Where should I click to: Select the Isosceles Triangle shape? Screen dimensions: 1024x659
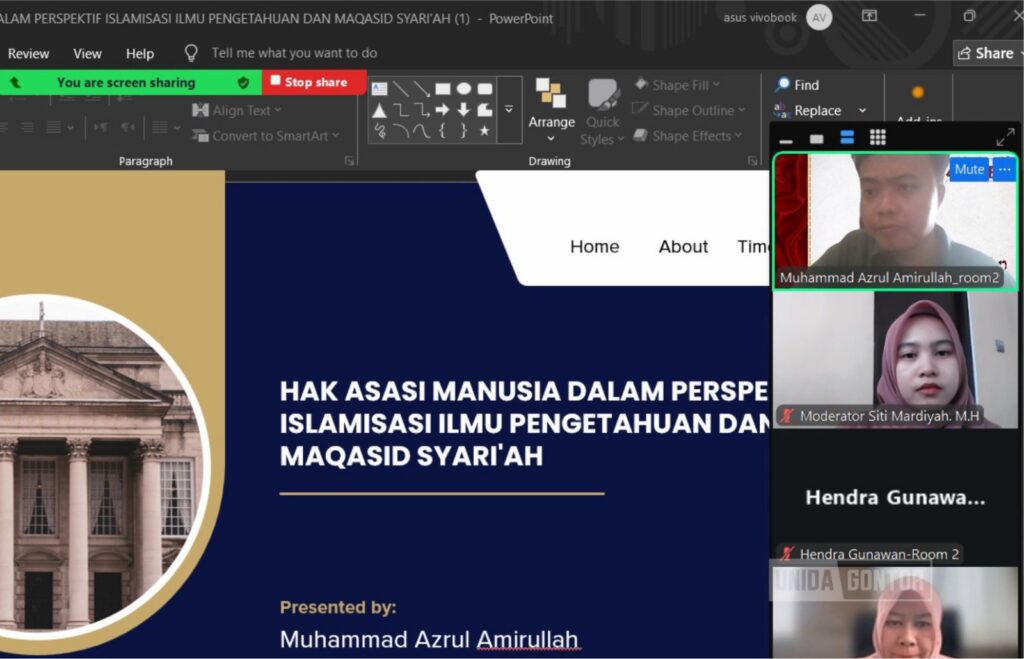(379, 110)
